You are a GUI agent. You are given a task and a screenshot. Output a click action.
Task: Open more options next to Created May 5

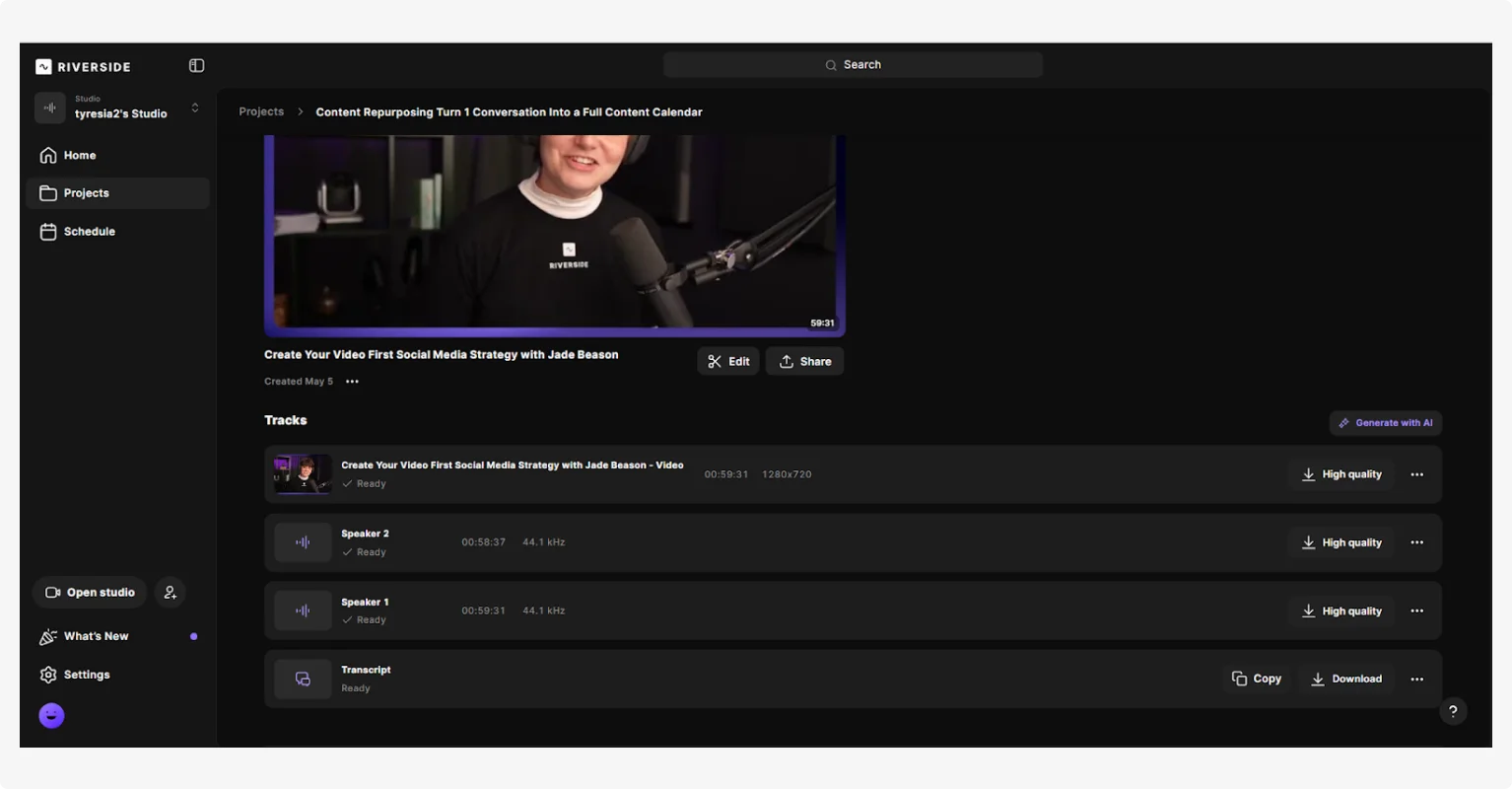pos(352,382)
